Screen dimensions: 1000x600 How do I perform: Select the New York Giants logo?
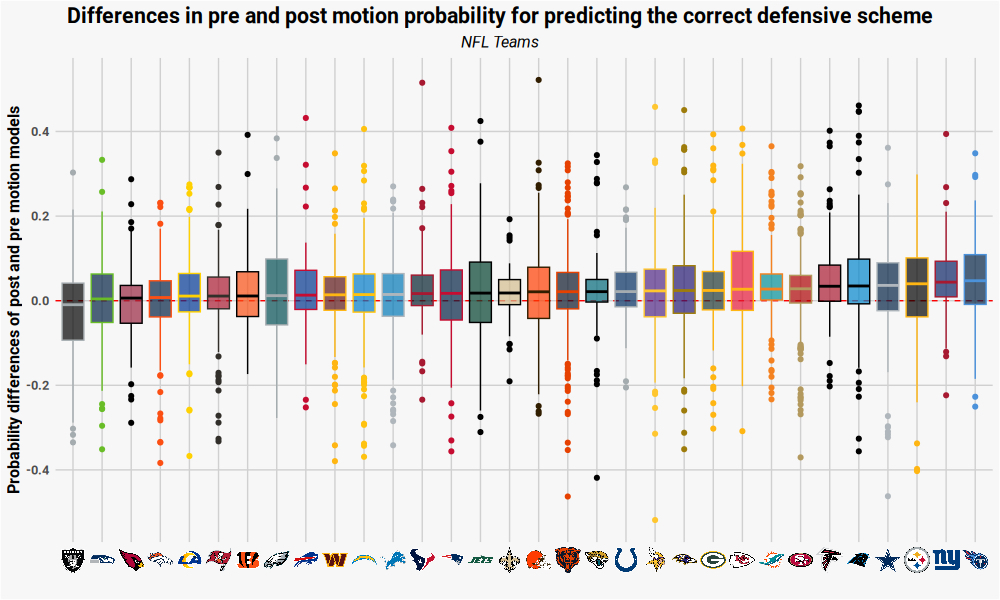point(946,559)
